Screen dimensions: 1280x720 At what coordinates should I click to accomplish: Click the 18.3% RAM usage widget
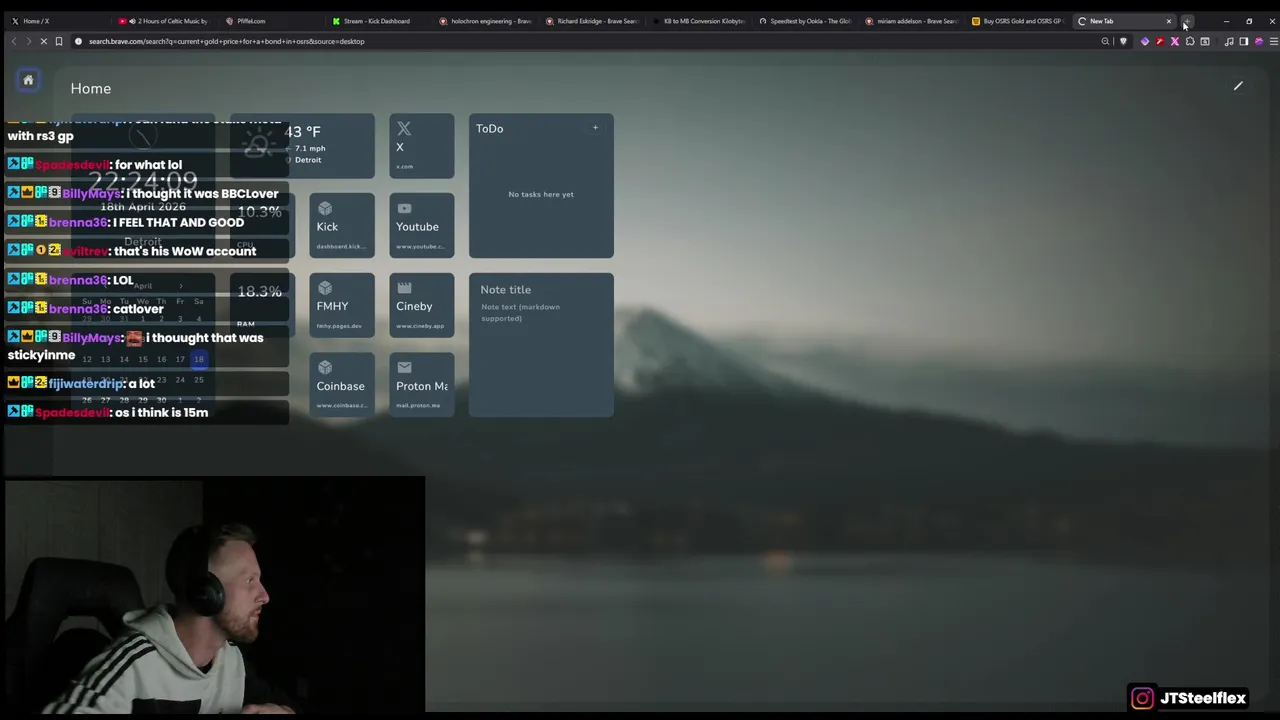point(260,306)
